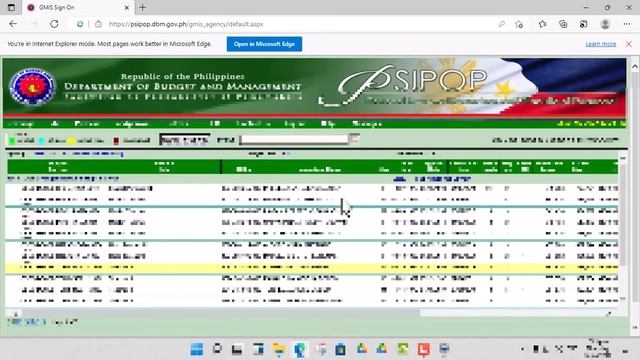The image size is (640, 360).
Task: Show hidden system tray icons
Action: point(522,349)
